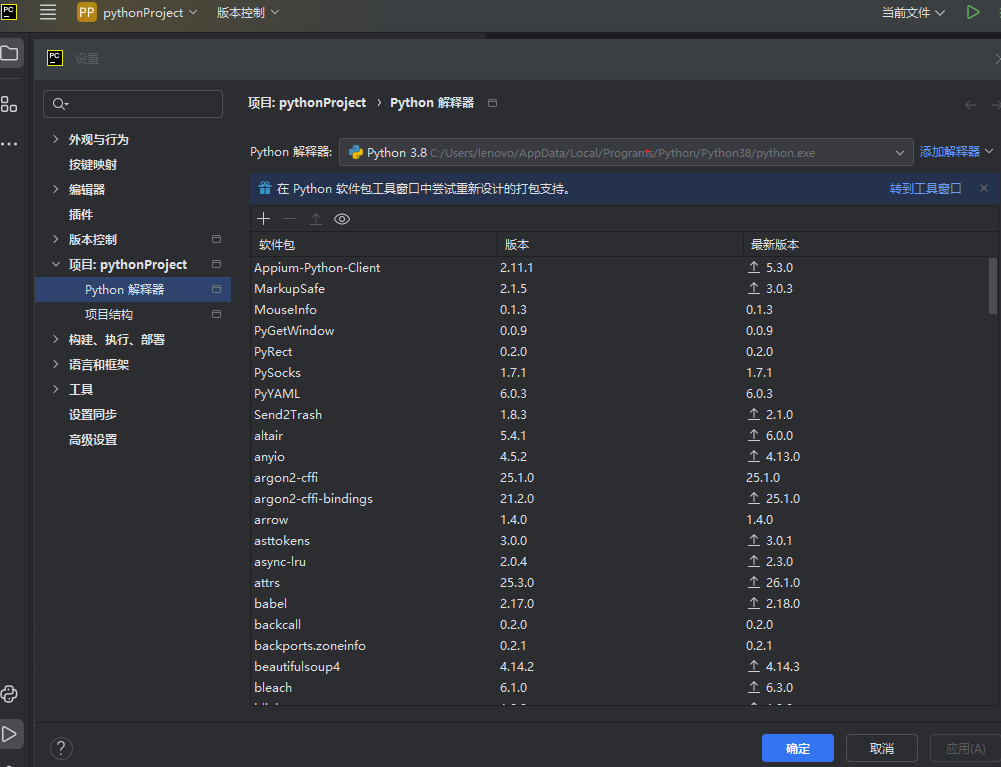Expand the 工具 settings section

tap(56, 390)
